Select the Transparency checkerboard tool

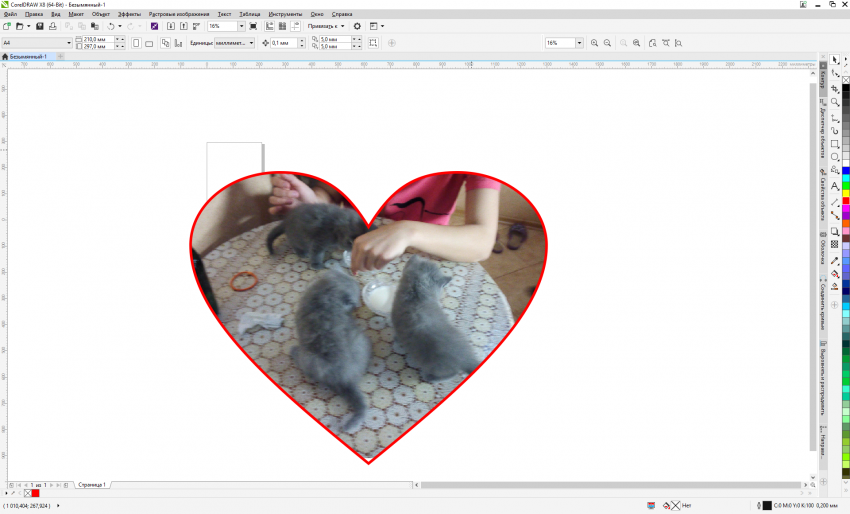(835, 245)
